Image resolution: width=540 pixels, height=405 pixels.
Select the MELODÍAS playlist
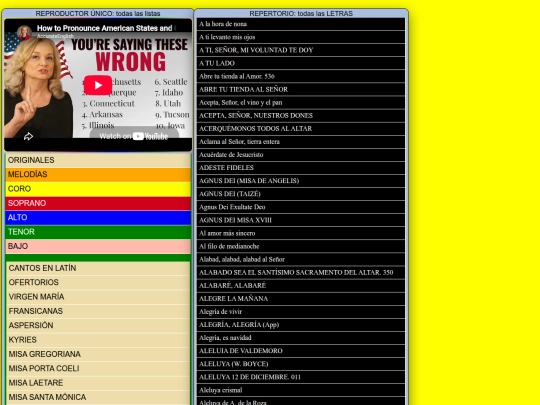98,174
